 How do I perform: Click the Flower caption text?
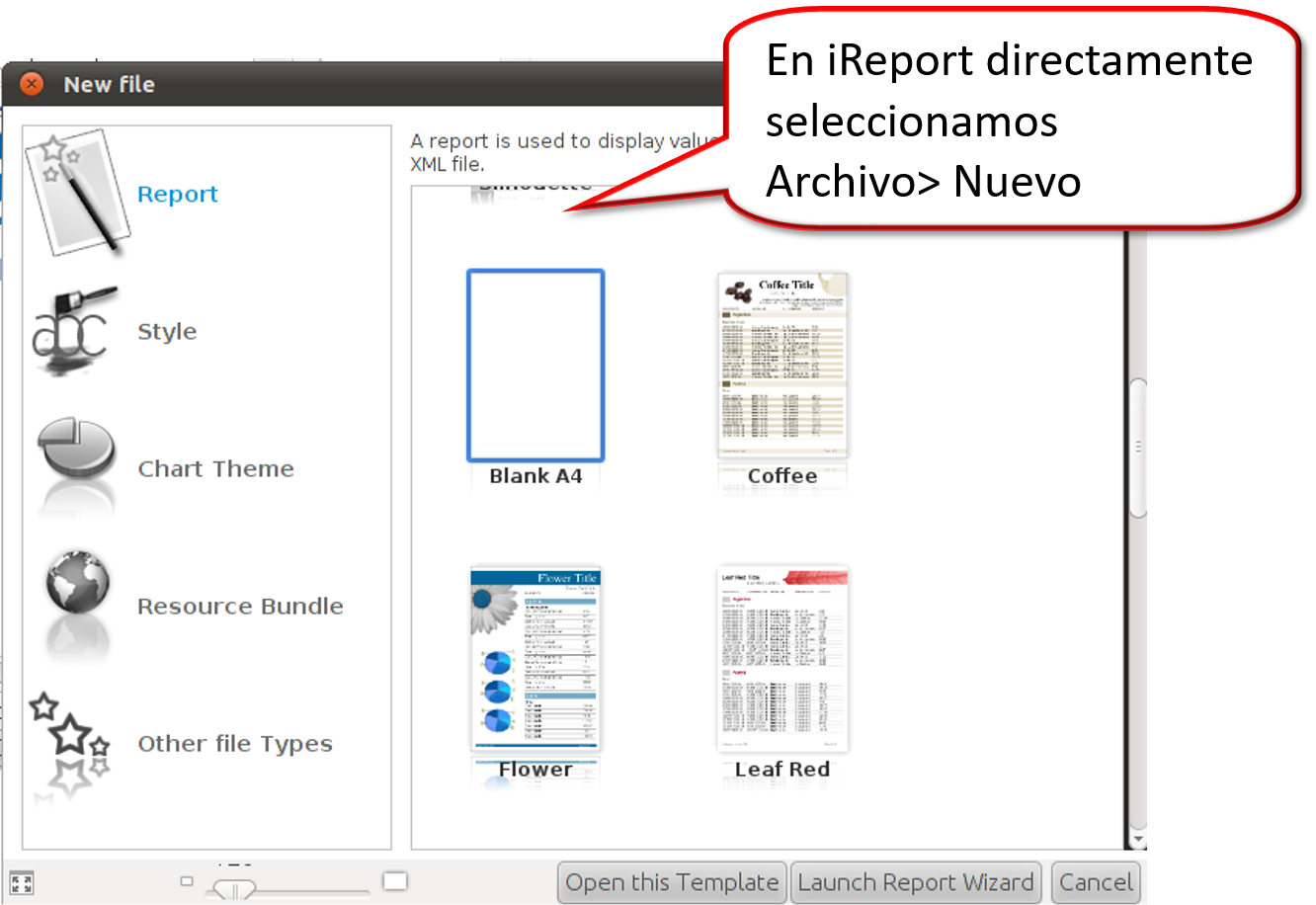(x=535, y=770)
